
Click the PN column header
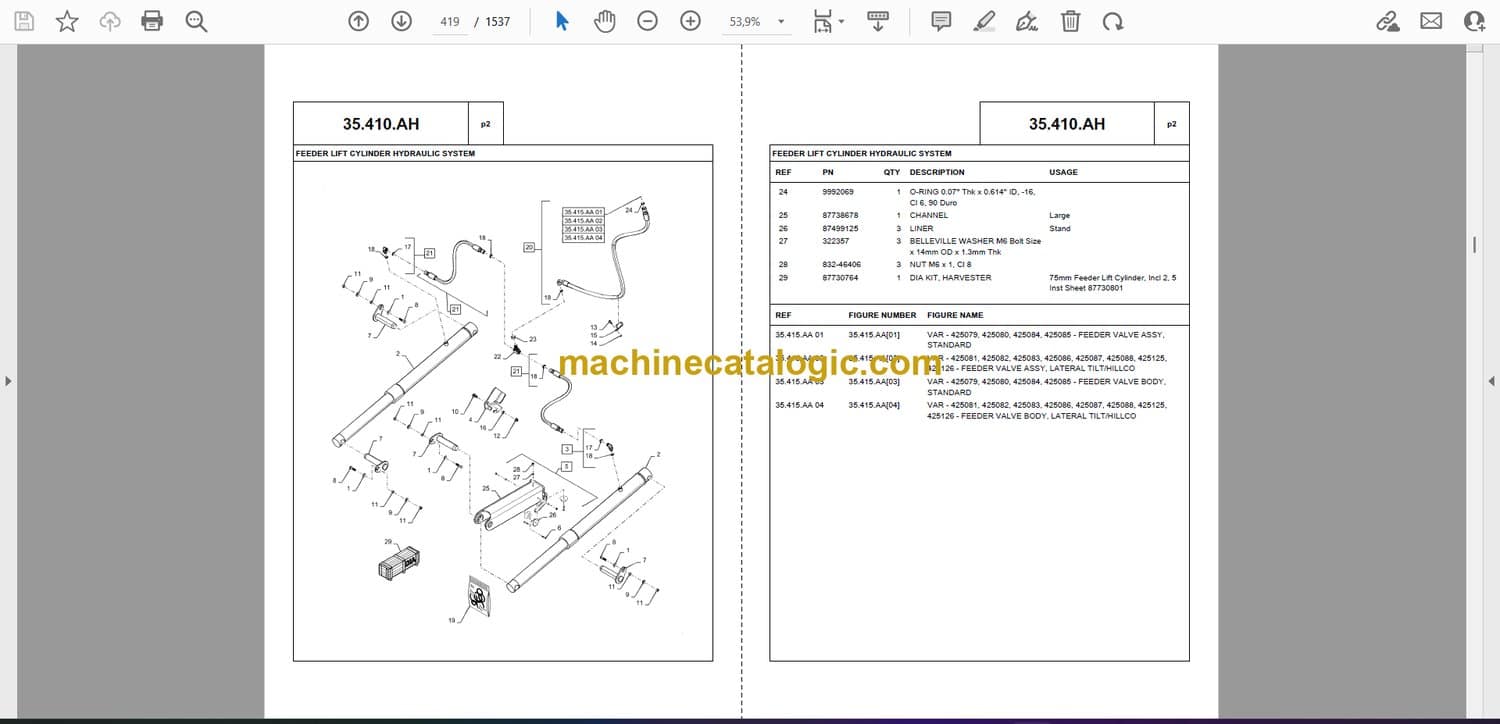(828, 172)
